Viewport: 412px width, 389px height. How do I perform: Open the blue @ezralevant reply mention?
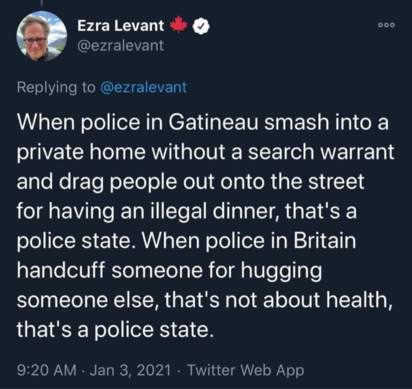tap(143, 87)
